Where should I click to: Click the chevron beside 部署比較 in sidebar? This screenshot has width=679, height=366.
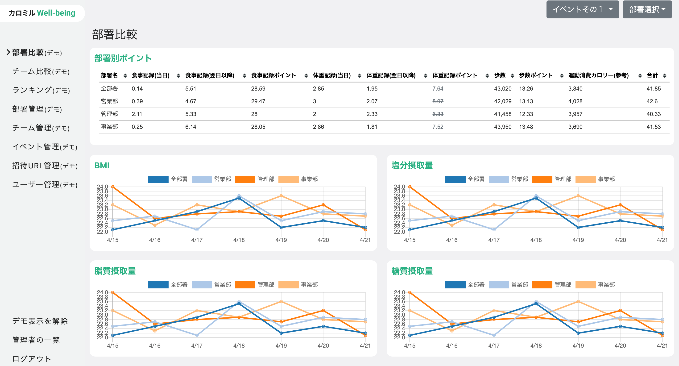pyautogui.click(x=8, y=52)
